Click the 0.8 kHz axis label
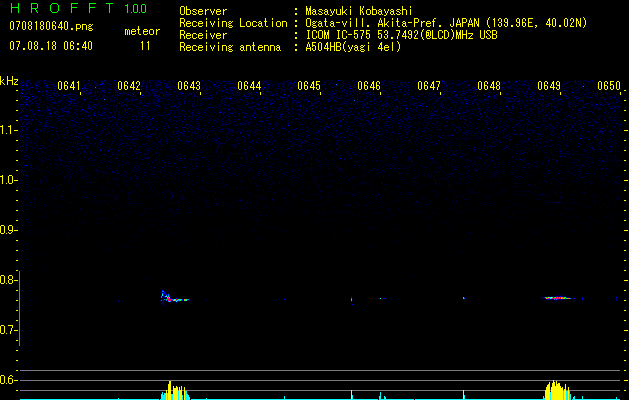Viewport: 629px width, 400px height. click(8, 280)
